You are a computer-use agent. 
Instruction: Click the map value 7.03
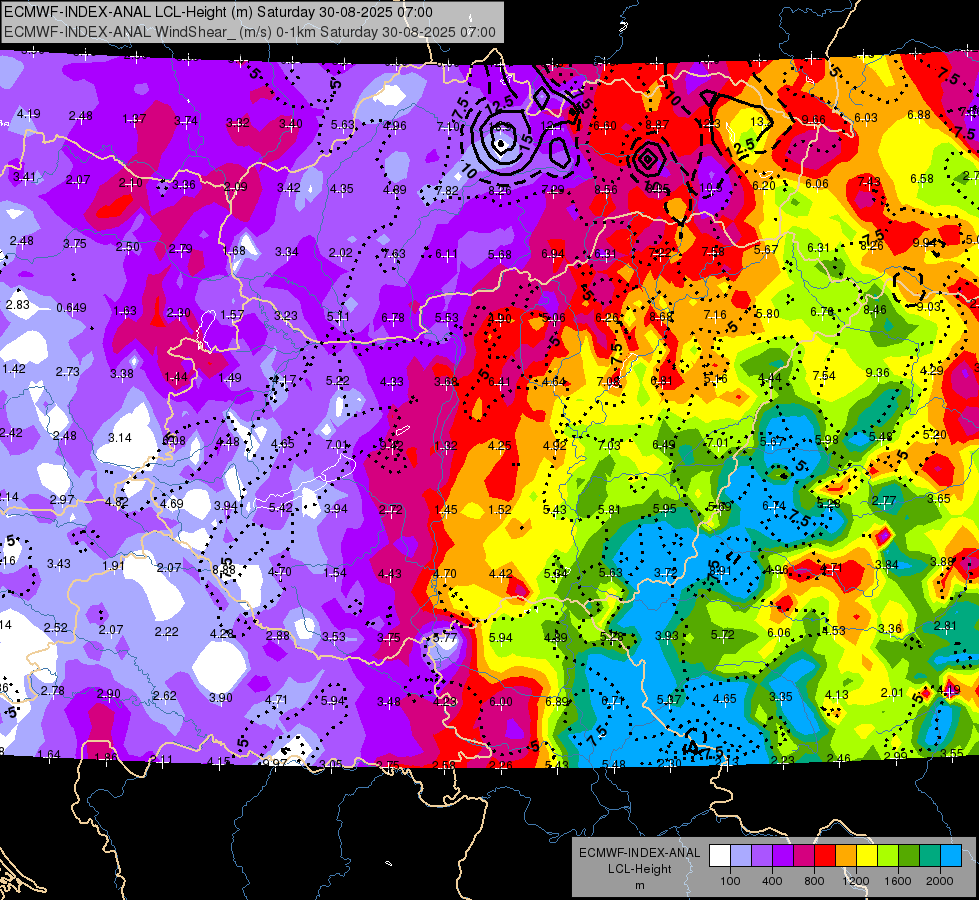point(609,445)
